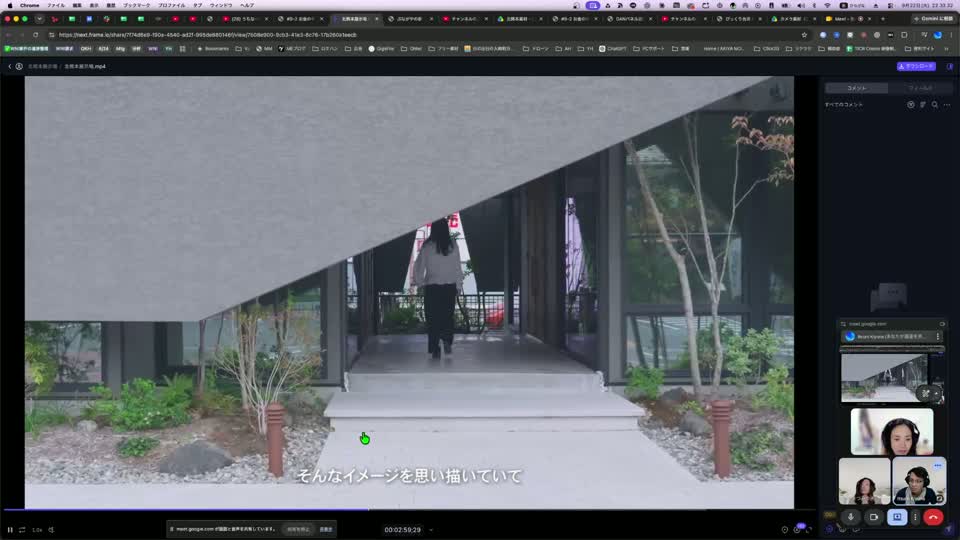This screenshot has width=960, height=540.
Task: Close the active frame.io tab
Action: (x=377, y=18)
